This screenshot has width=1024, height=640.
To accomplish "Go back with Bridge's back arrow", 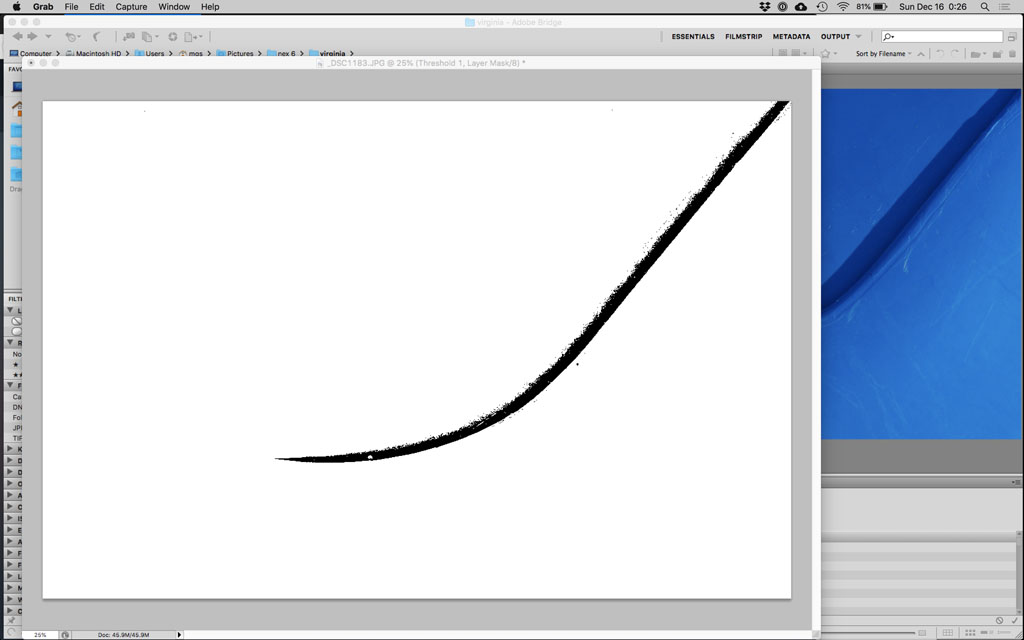I will 17,37.
